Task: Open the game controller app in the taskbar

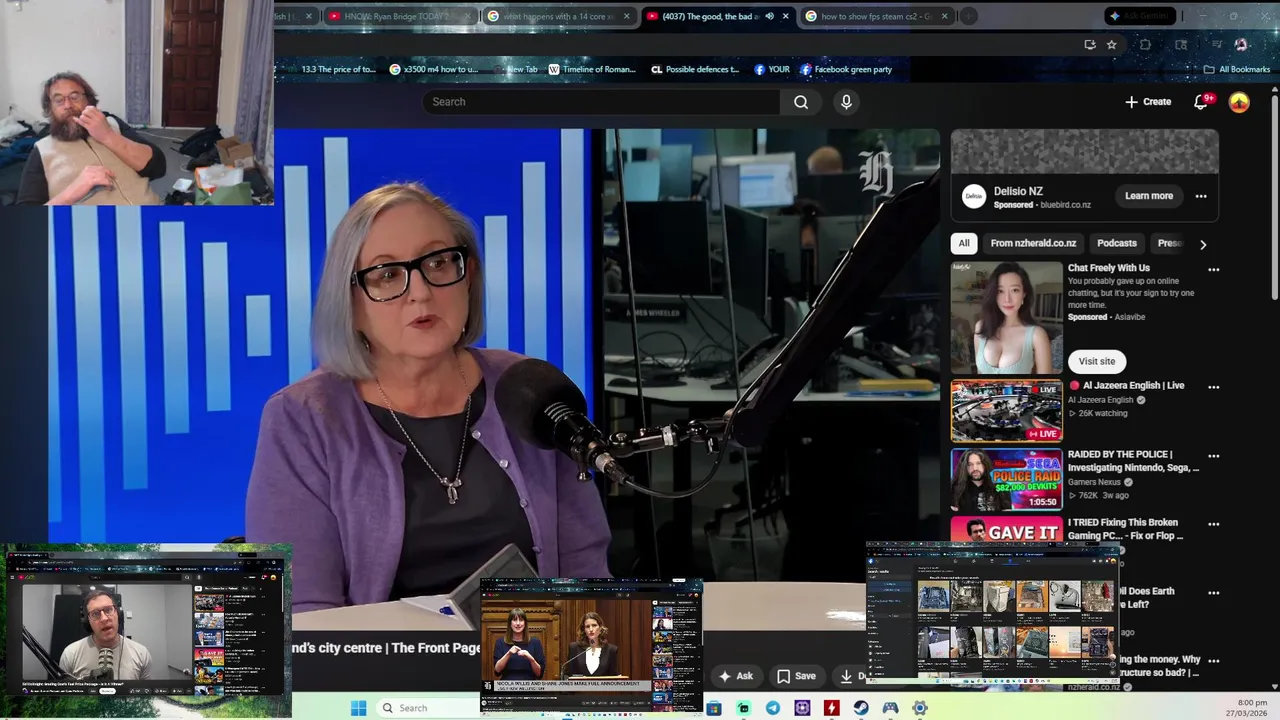Action: (x=890, y=708)
